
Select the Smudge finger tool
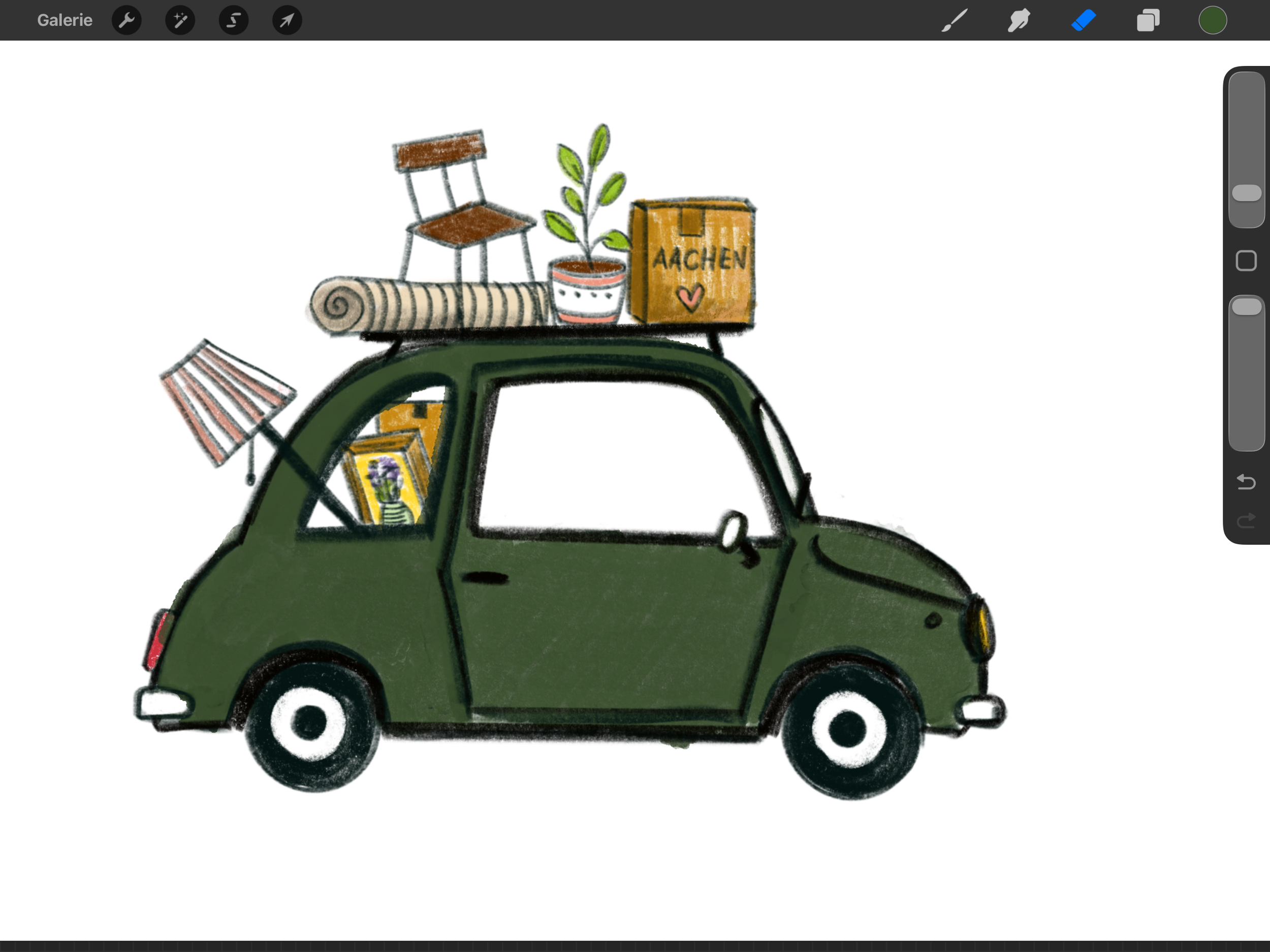(x=1019, y=20)
